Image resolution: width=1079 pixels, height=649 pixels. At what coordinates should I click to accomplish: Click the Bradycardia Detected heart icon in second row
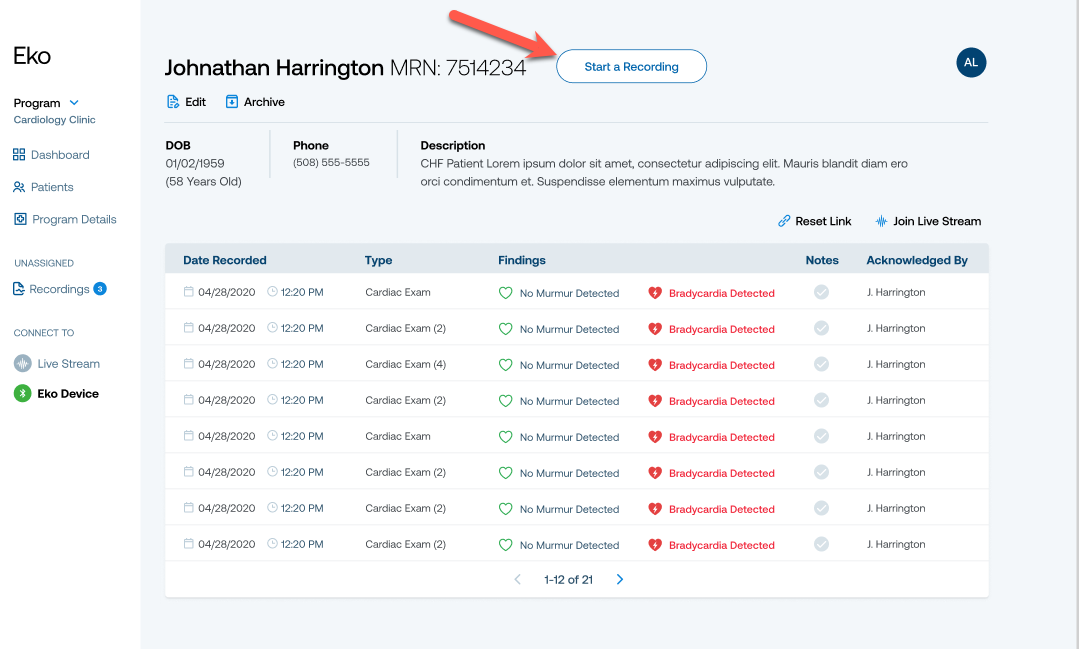(655, 329)
